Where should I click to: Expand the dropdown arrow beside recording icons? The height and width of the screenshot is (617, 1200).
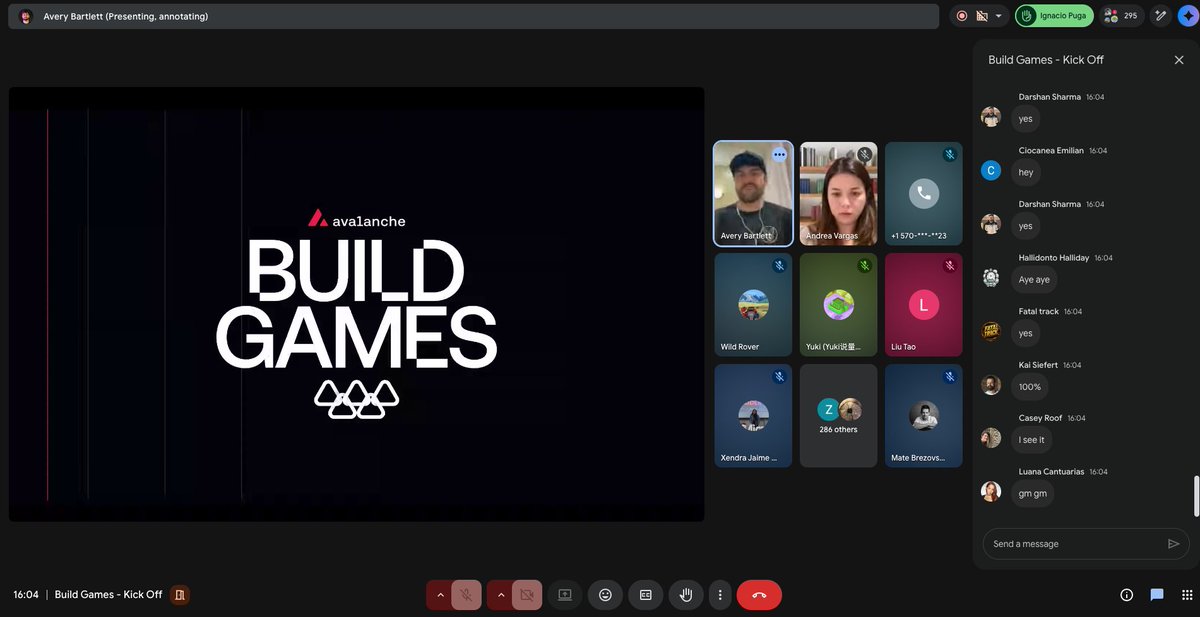pos(998,16)
